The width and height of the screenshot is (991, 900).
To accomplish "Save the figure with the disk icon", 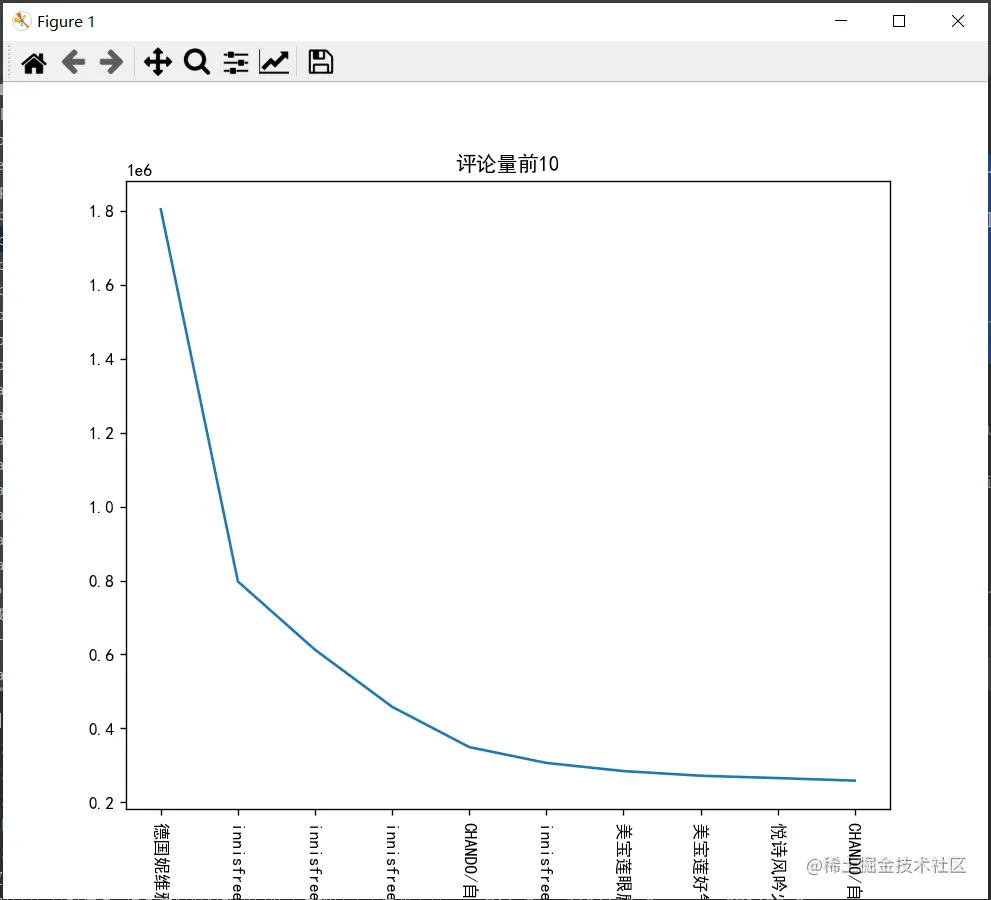I will click(x=320, y=63).
